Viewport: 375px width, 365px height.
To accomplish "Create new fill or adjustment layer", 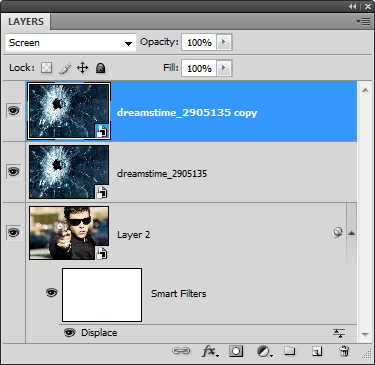I will (x=265, y=351).
